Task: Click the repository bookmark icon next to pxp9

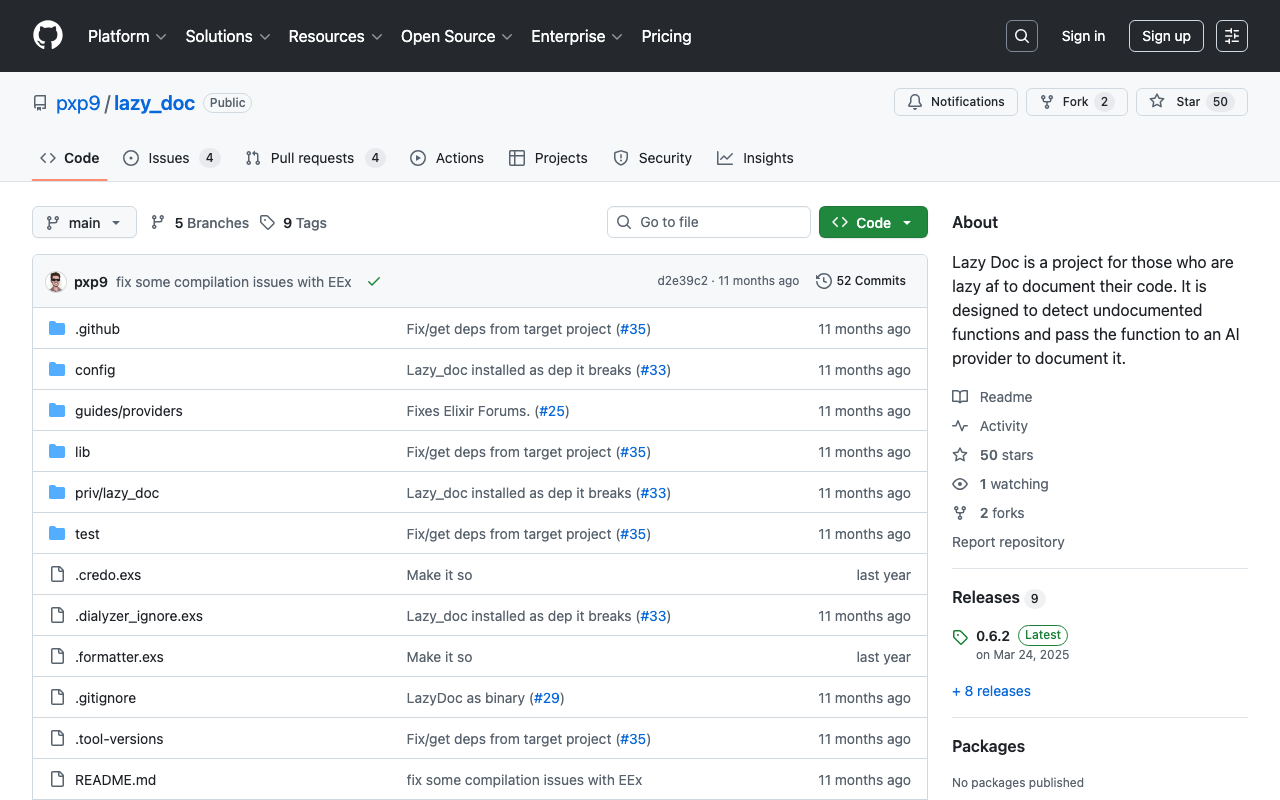Action: coord(39,102)
